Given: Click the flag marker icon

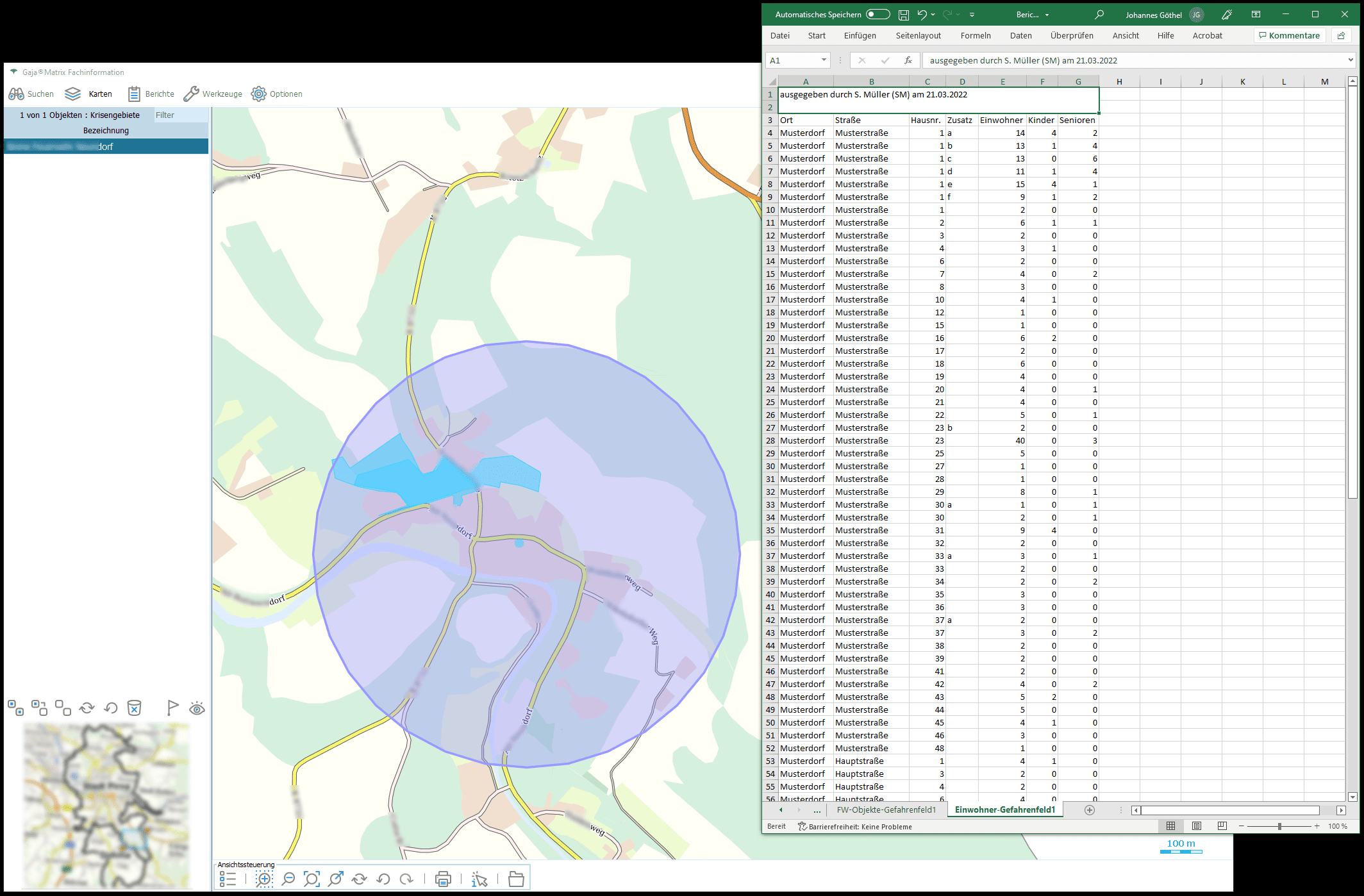Looking at the screenshot, I should click(x=172, y=708).
